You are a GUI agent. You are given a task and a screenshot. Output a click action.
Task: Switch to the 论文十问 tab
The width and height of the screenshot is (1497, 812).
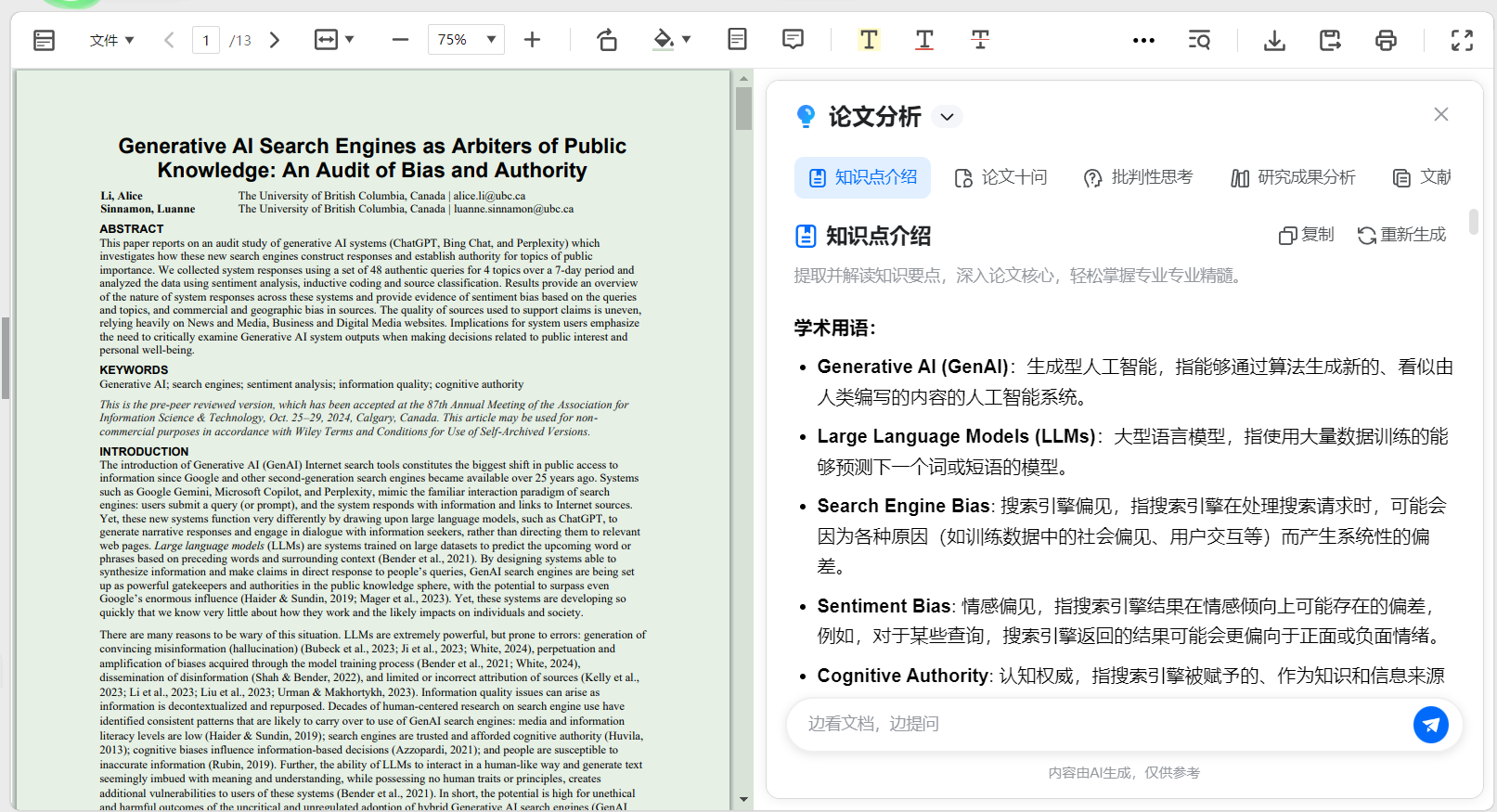(1000, 177)
